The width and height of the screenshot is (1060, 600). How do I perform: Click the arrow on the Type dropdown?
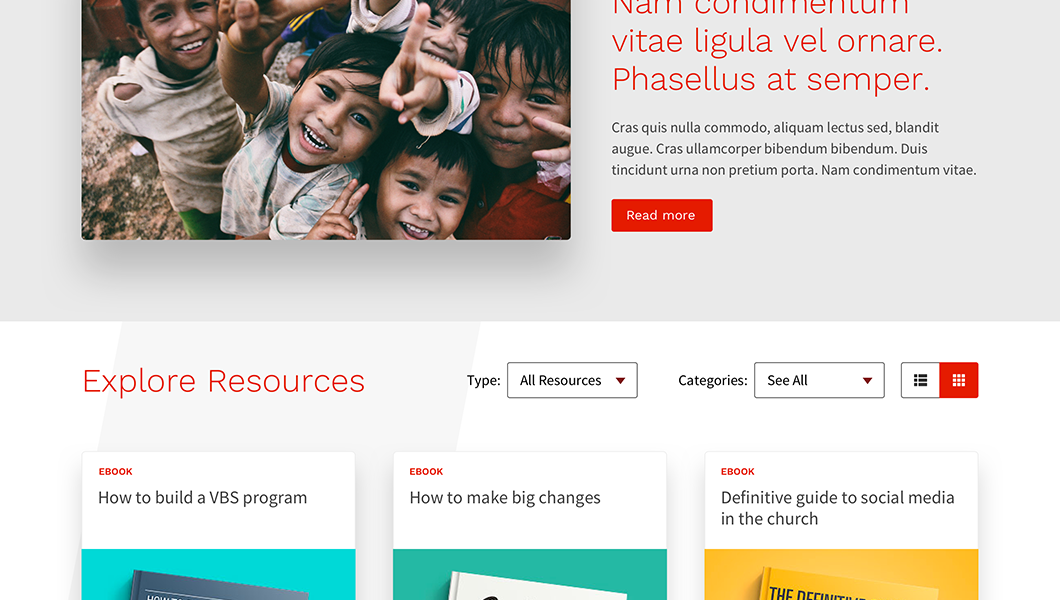tap(620, 381)
